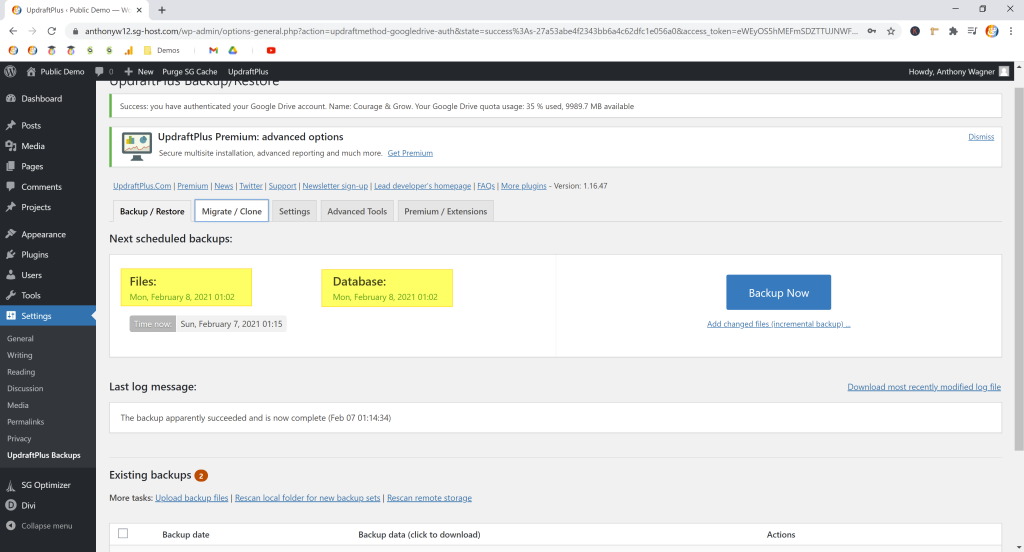Click the Get Premium link
This screenshot has width=1024, height=552.
click(x=410, y=153)
